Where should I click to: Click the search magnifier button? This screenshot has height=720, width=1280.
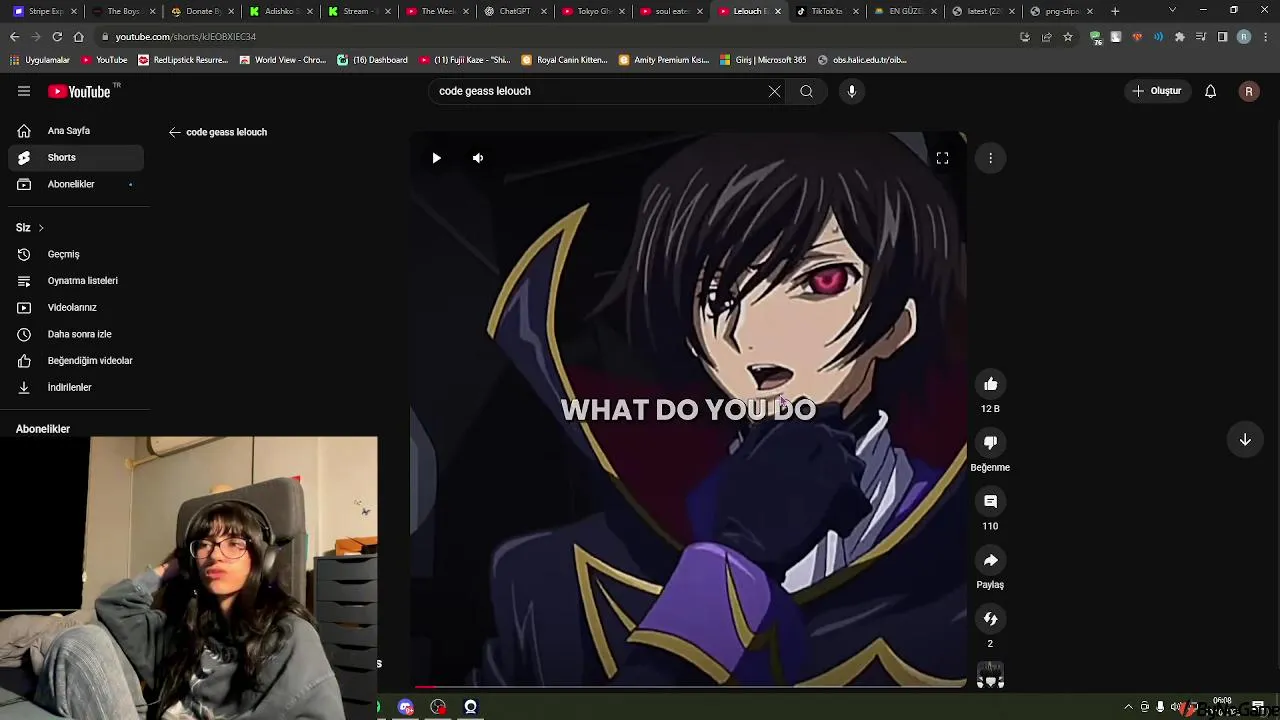coord(806,91)
